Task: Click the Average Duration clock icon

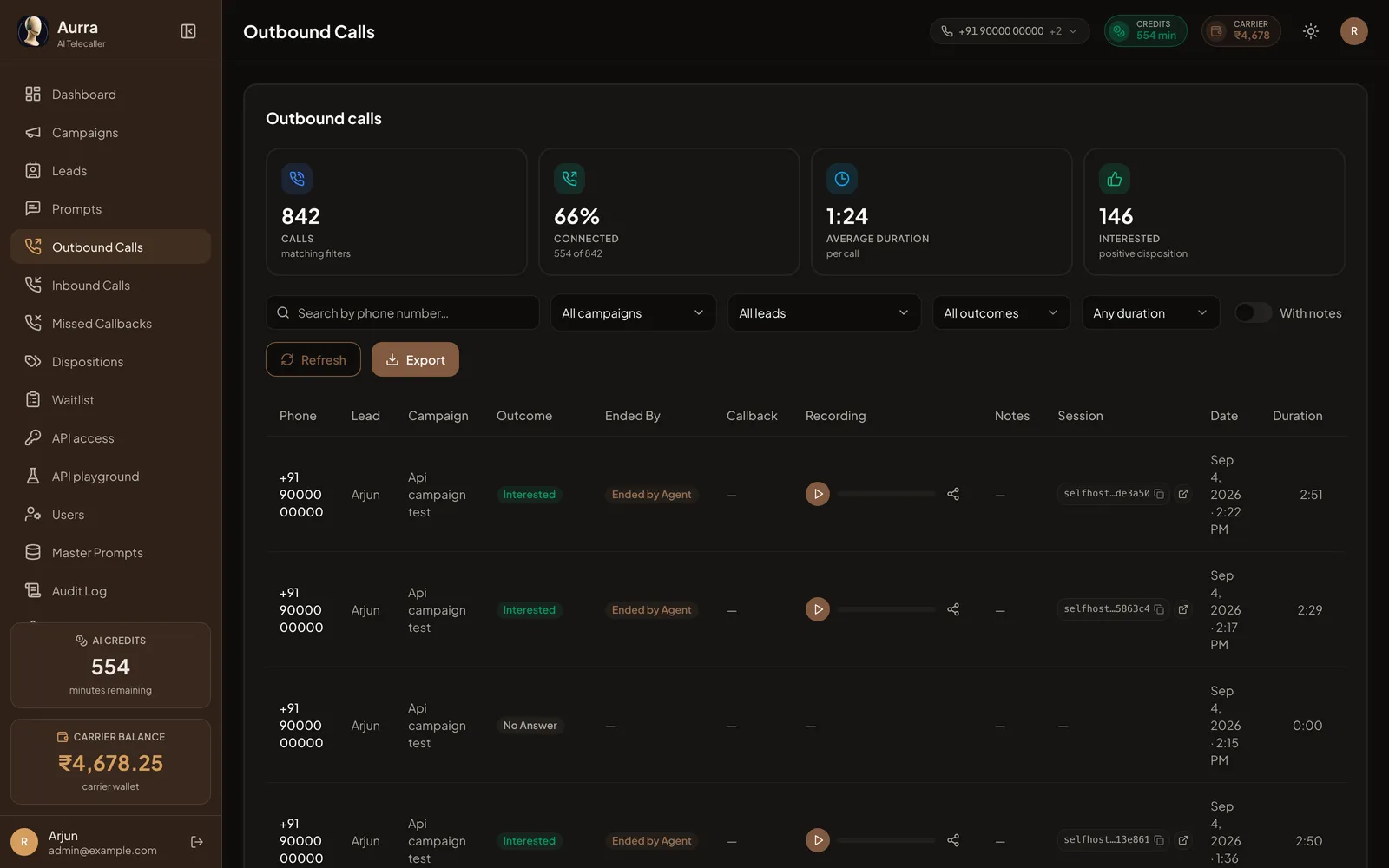Action: [842, 179]
